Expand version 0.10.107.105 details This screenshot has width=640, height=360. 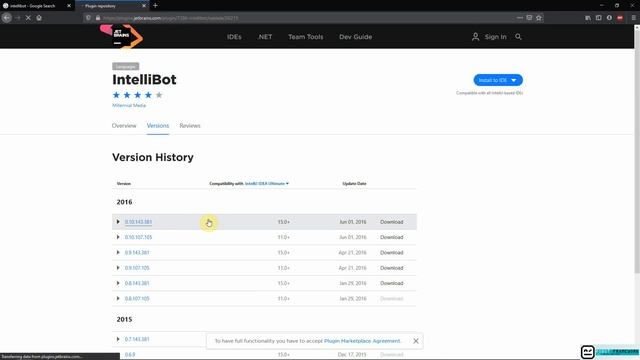[x=118, y=237]
